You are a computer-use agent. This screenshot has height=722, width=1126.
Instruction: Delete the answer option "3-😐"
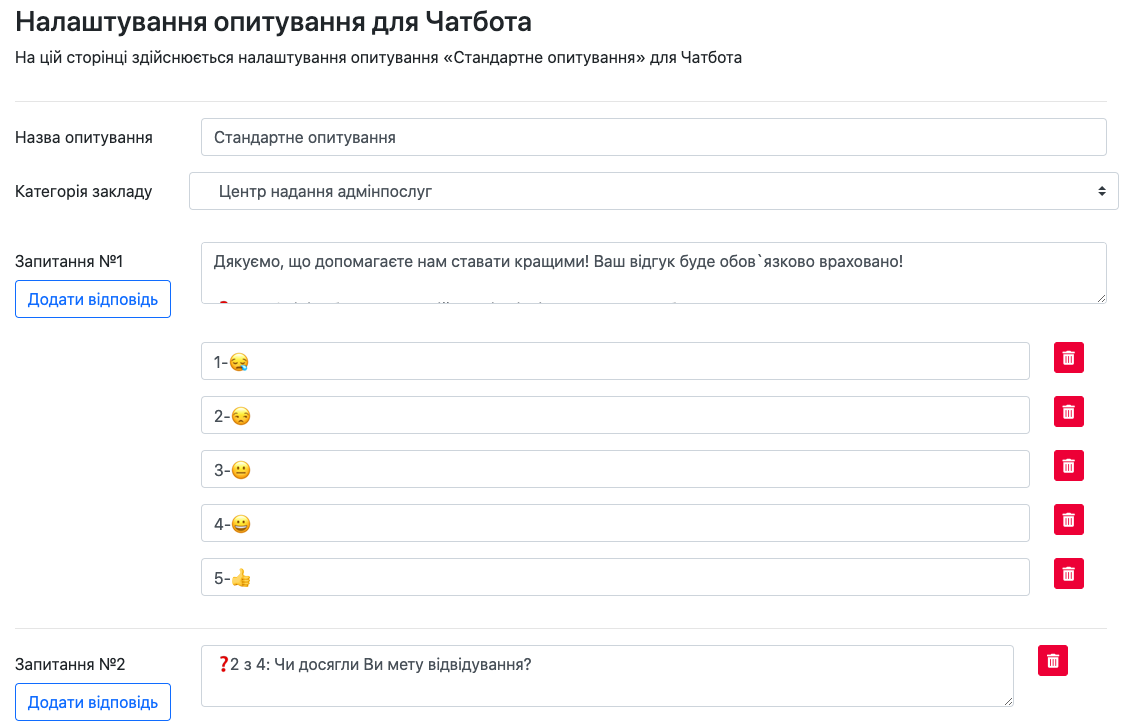1068,466
